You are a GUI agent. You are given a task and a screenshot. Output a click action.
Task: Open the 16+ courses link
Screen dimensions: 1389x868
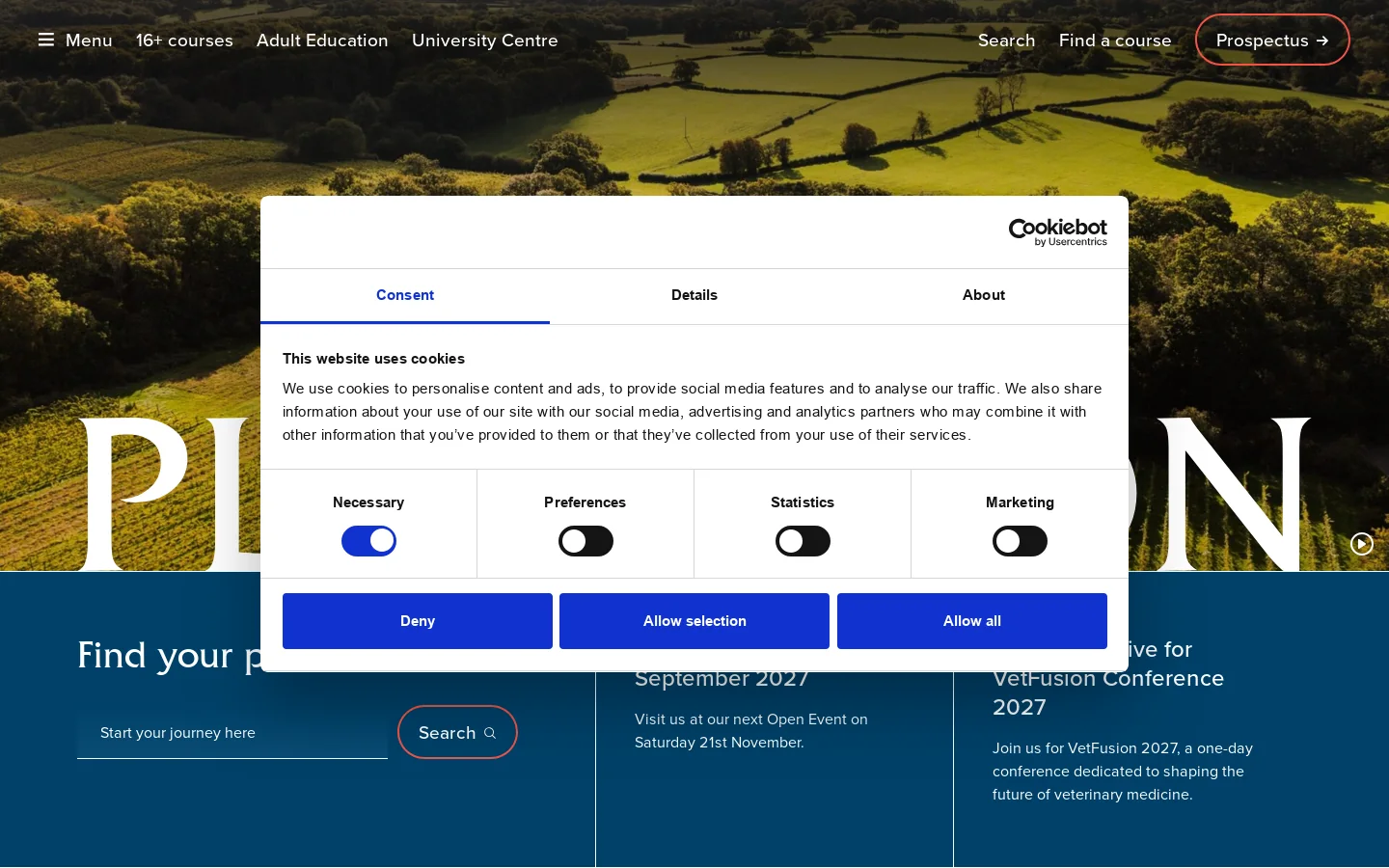click(184, 41)
